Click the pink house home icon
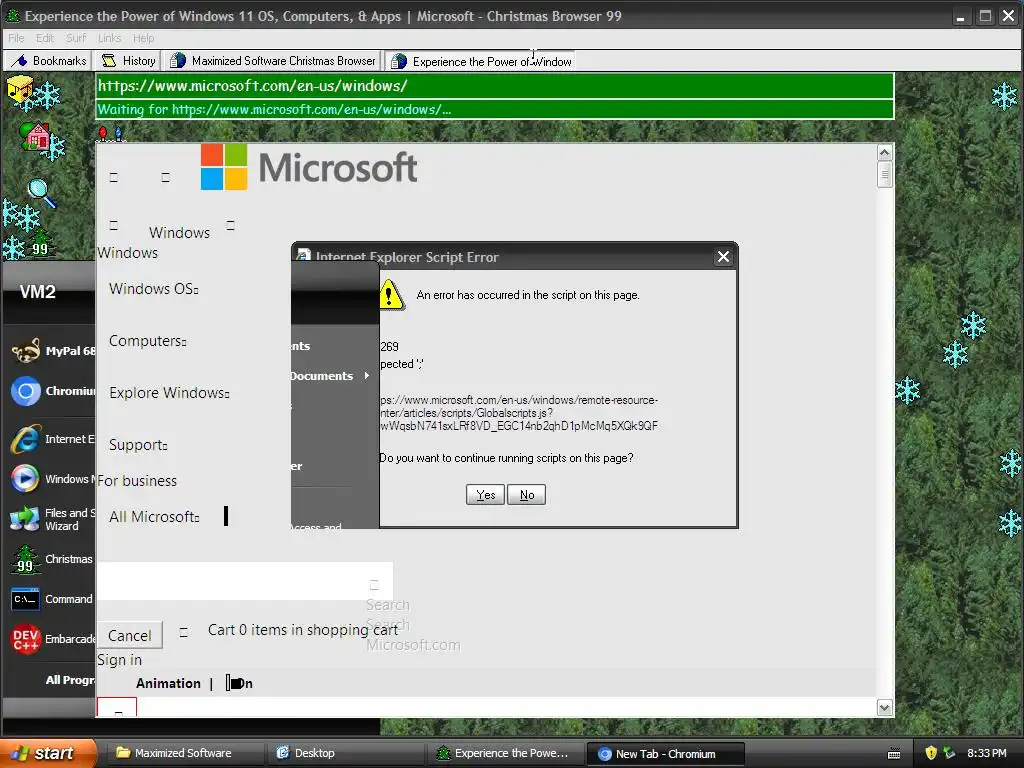The width and height of the screenshot is (1024, 768). tap(35, 136)
